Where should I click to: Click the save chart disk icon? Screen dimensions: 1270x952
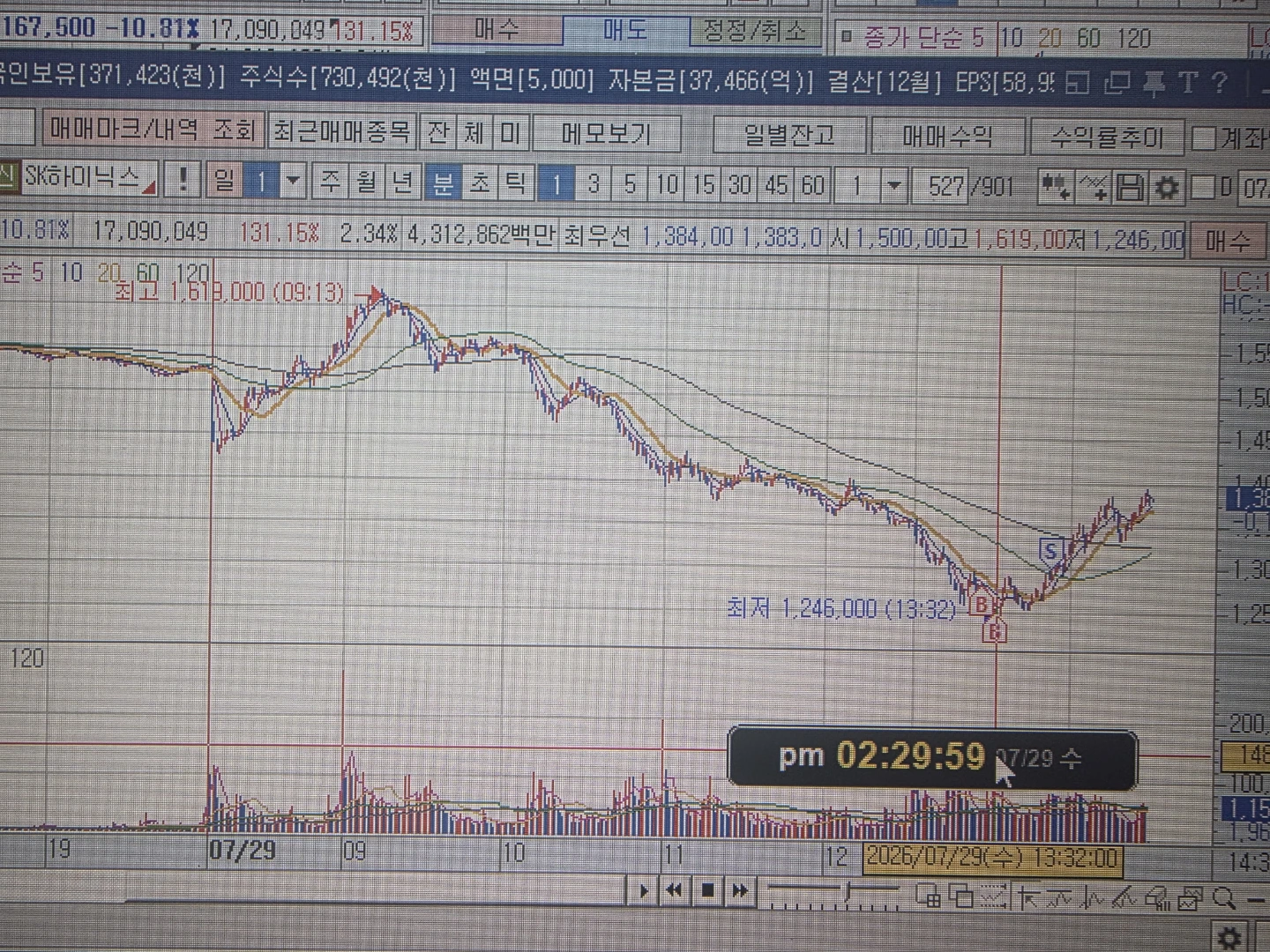pyautogui.click(x=1130, y=188)
